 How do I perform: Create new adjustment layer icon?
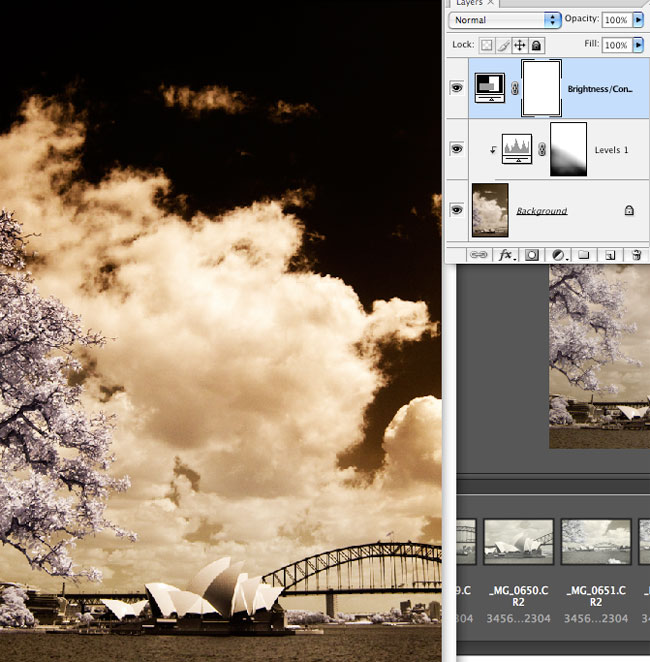pos(557,255)
